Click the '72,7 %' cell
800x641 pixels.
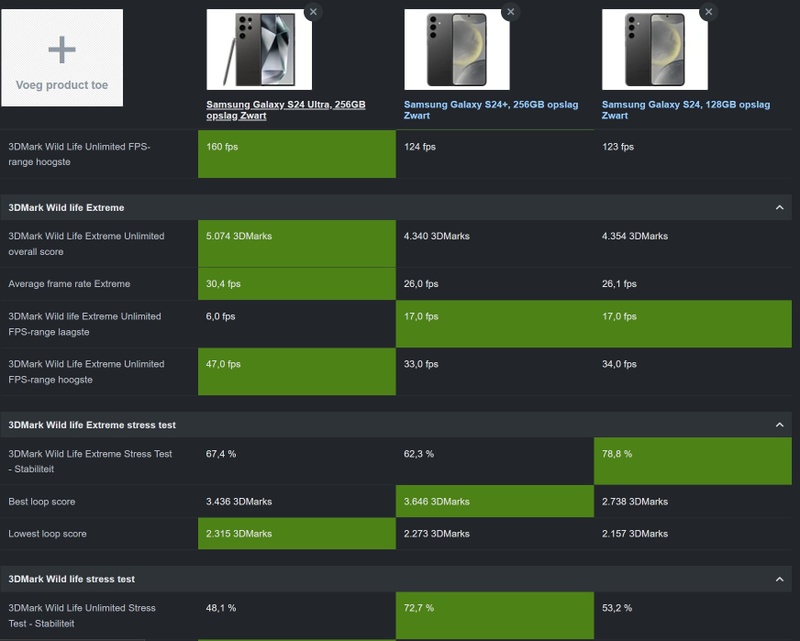click(495, 615)
